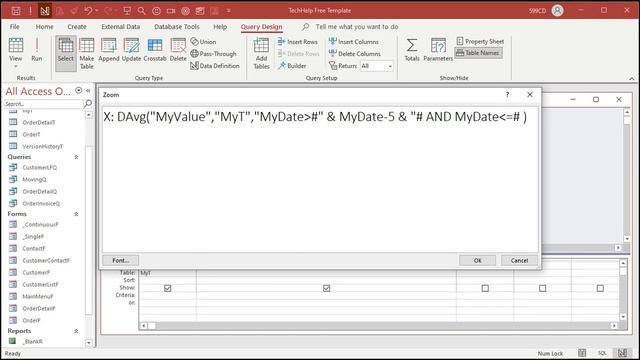Open Font settings in Zoom dialog
This screenshot has height=360, width=640.
pyautogui.click(x=120, y=260)
